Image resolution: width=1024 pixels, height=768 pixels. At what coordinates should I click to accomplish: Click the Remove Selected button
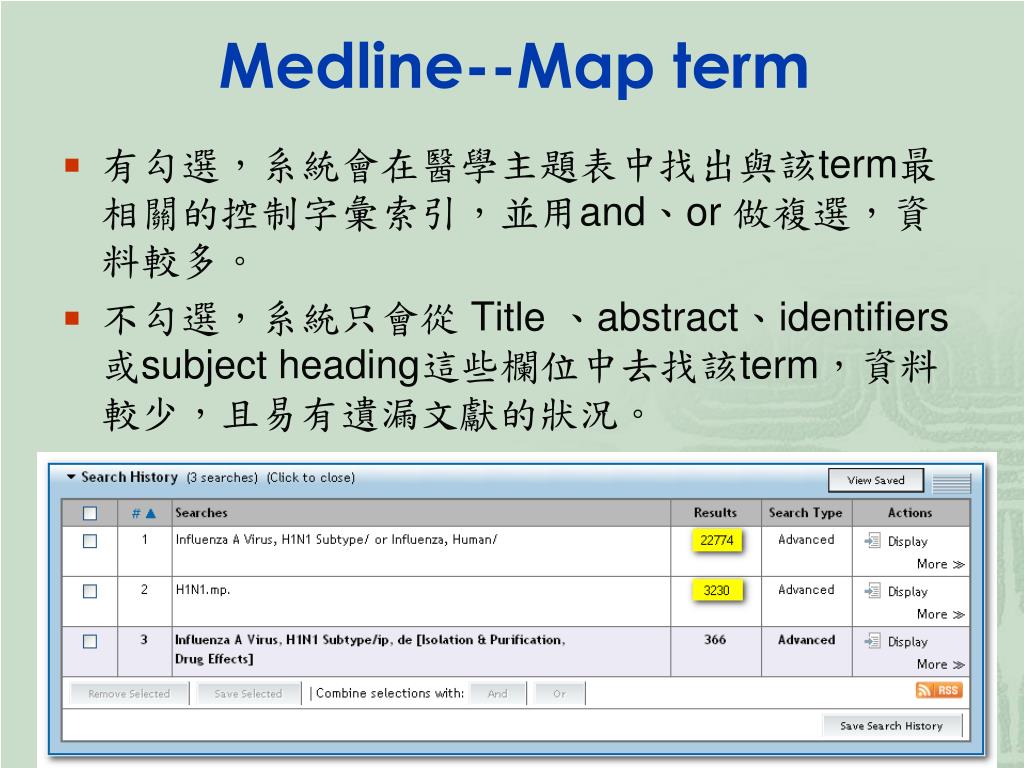tap(129, 694)
